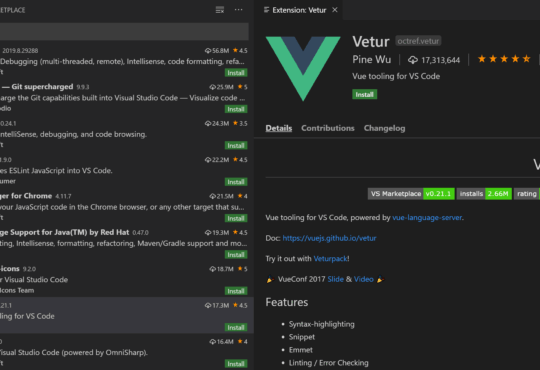This screenshot has width=540, height=370.
Task: Follow the Veturpack link
Action: coord(330,259)
